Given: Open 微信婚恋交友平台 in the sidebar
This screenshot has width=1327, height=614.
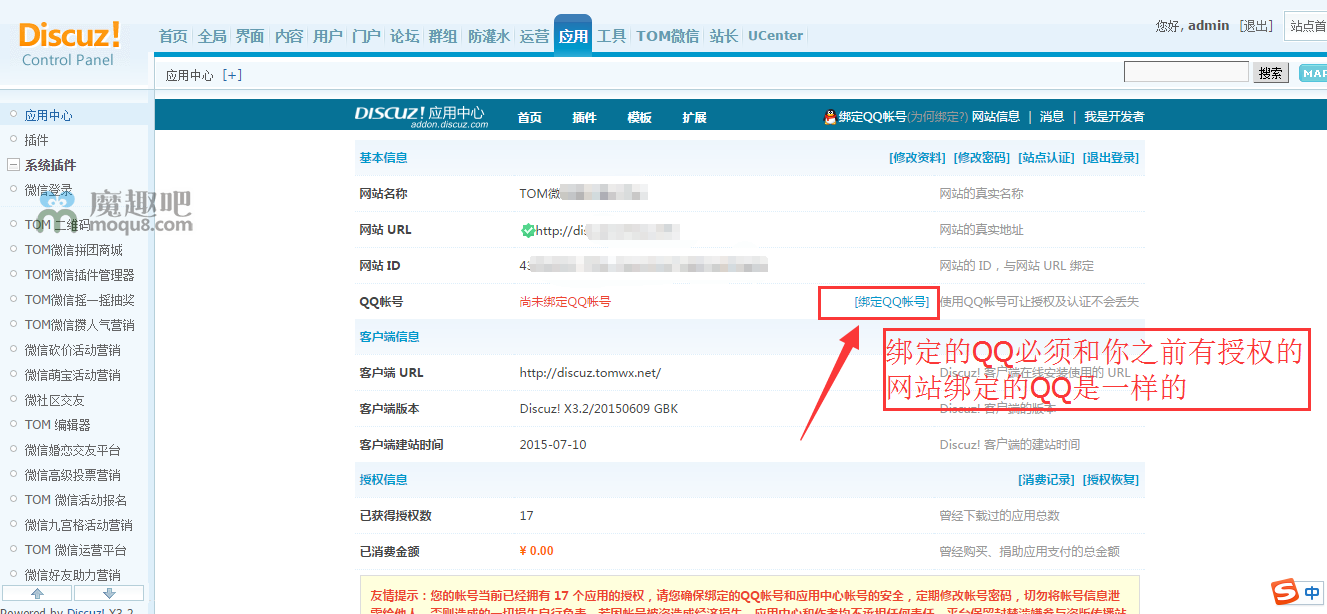Looking at the screenshot, I should click(72, 450).
